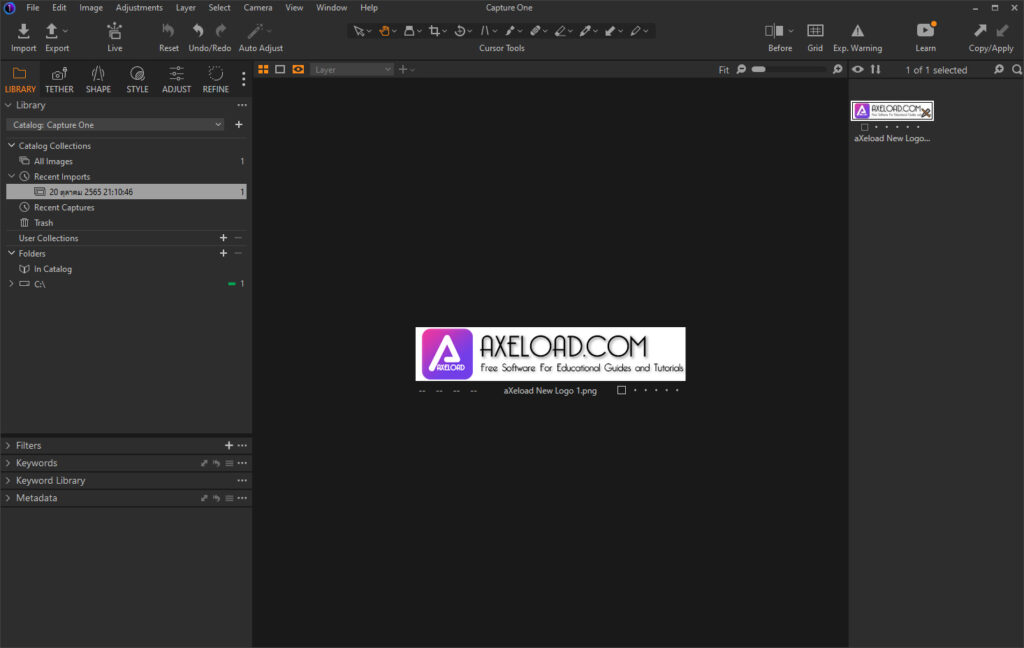Toggle the browser eye visibility icon
This screenshot has width=1024, height=648.
(x=857, y=69)
